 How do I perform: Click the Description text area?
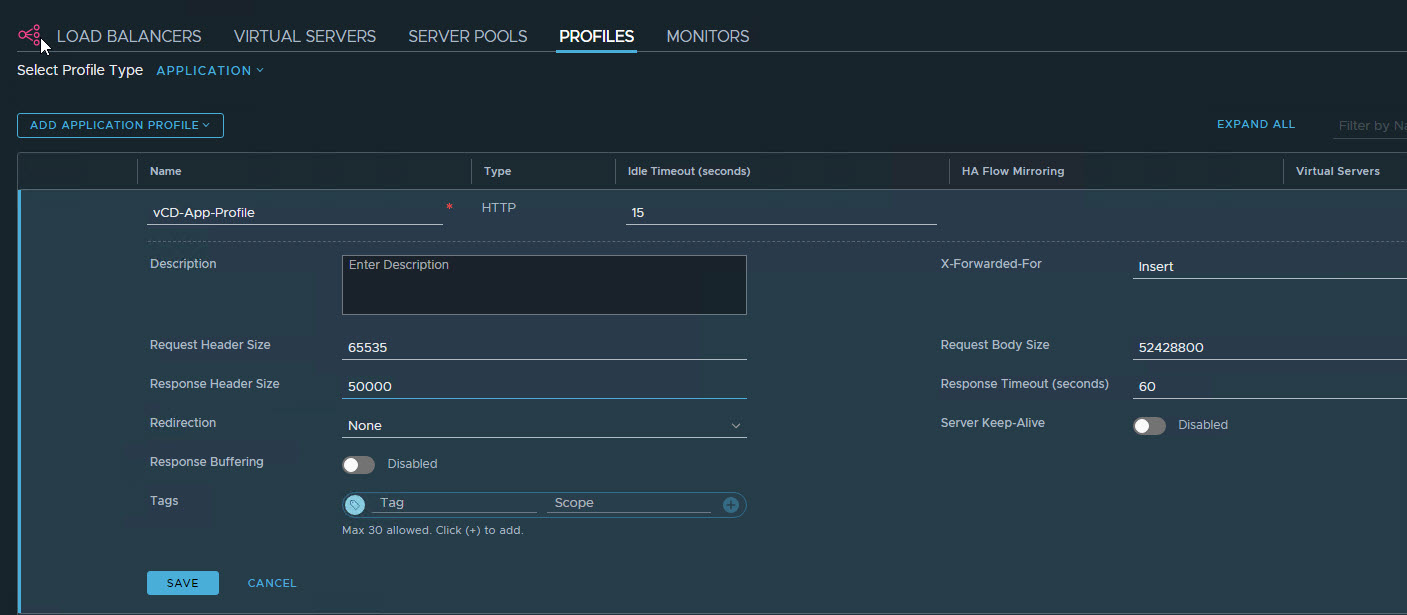point(544,285)
